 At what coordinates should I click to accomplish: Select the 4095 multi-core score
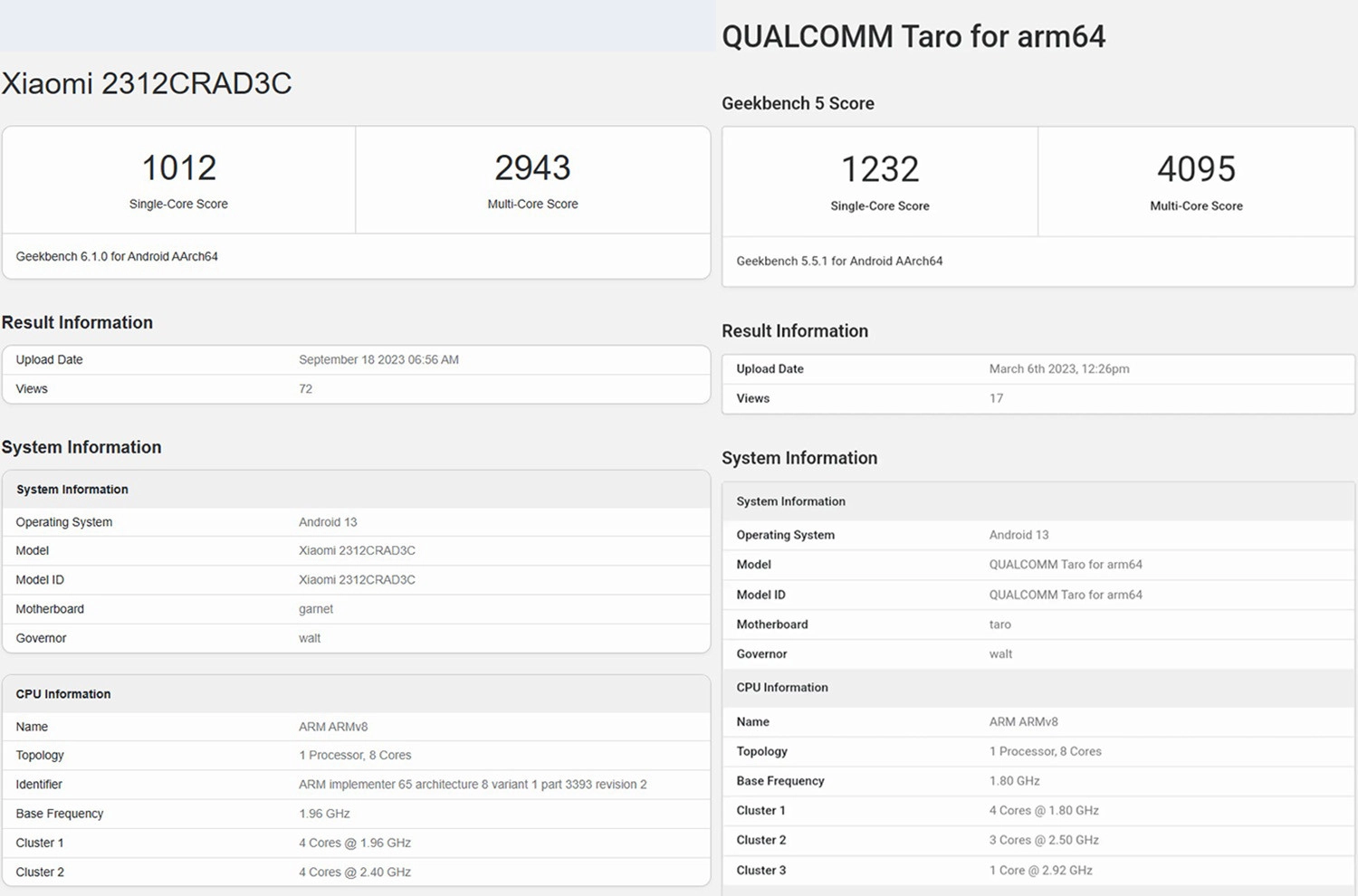(x=1196, y=169)
